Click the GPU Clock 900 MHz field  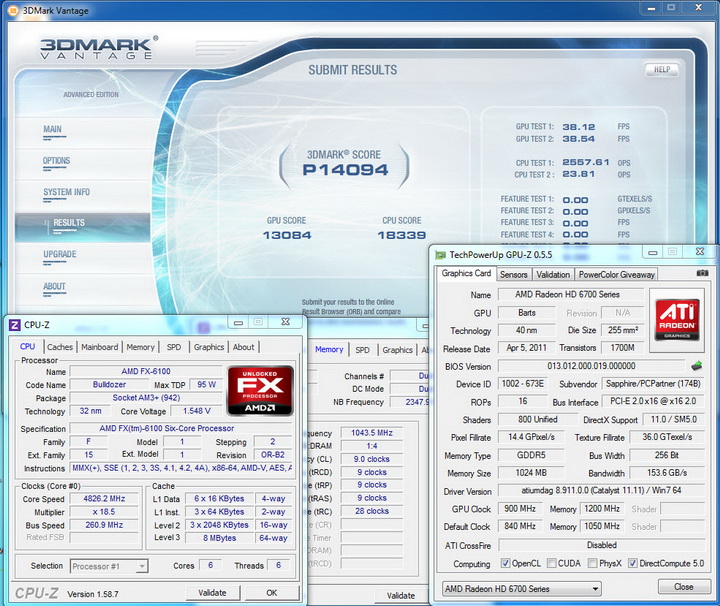520,509
